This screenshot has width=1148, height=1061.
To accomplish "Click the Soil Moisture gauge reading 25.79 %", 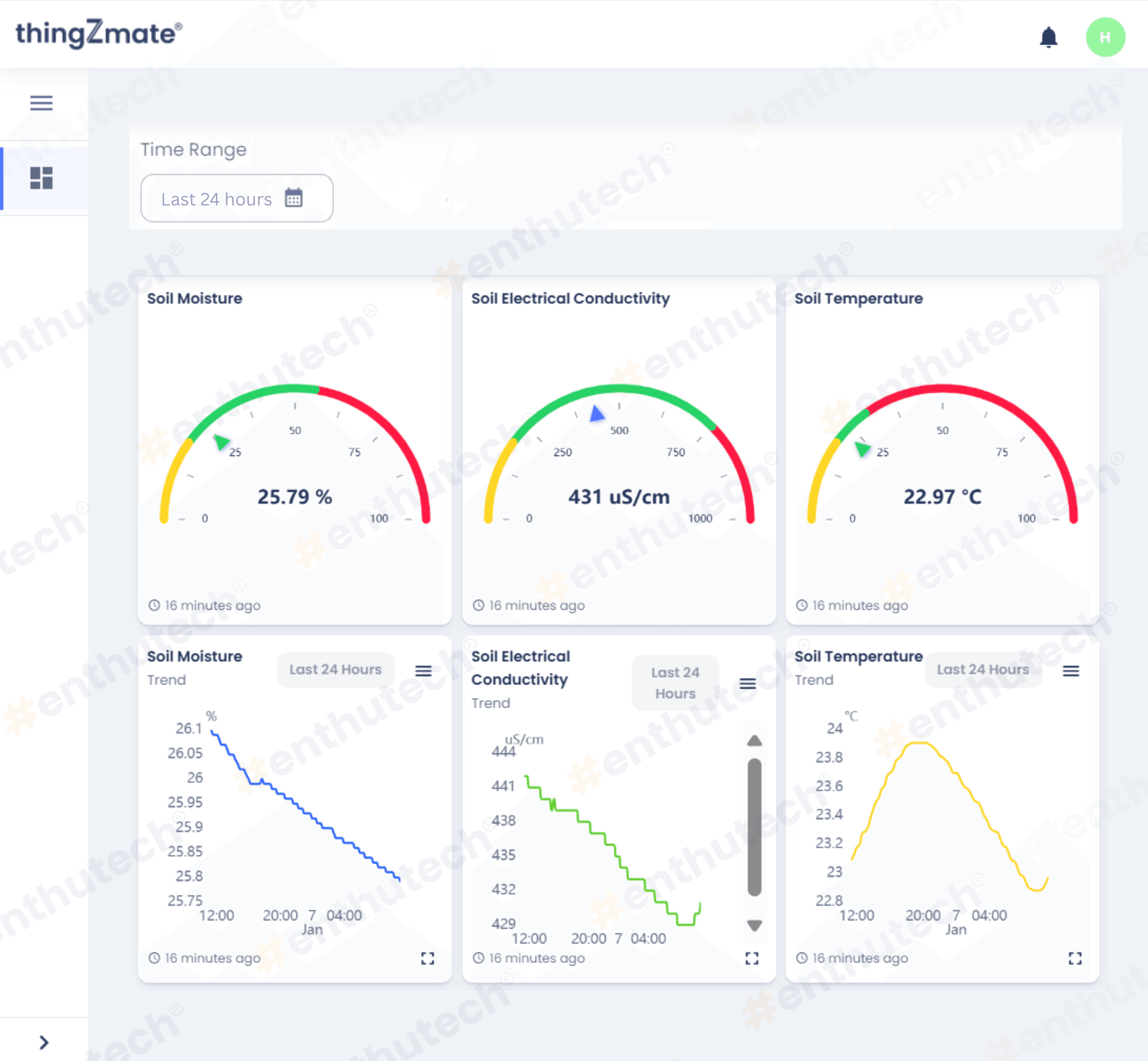I will tap(294, 496).
